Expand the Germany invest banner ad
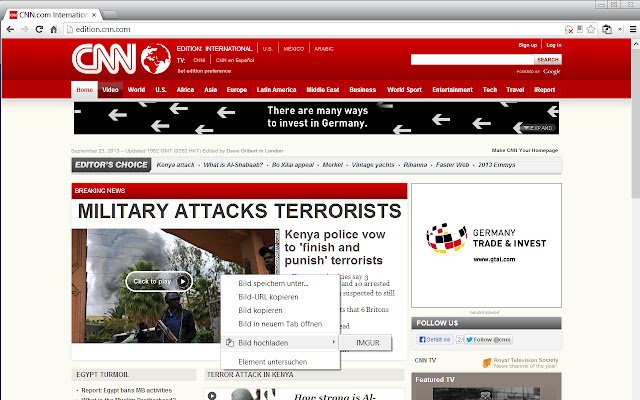Screen dimensions: 640x400 coord(539,128)
